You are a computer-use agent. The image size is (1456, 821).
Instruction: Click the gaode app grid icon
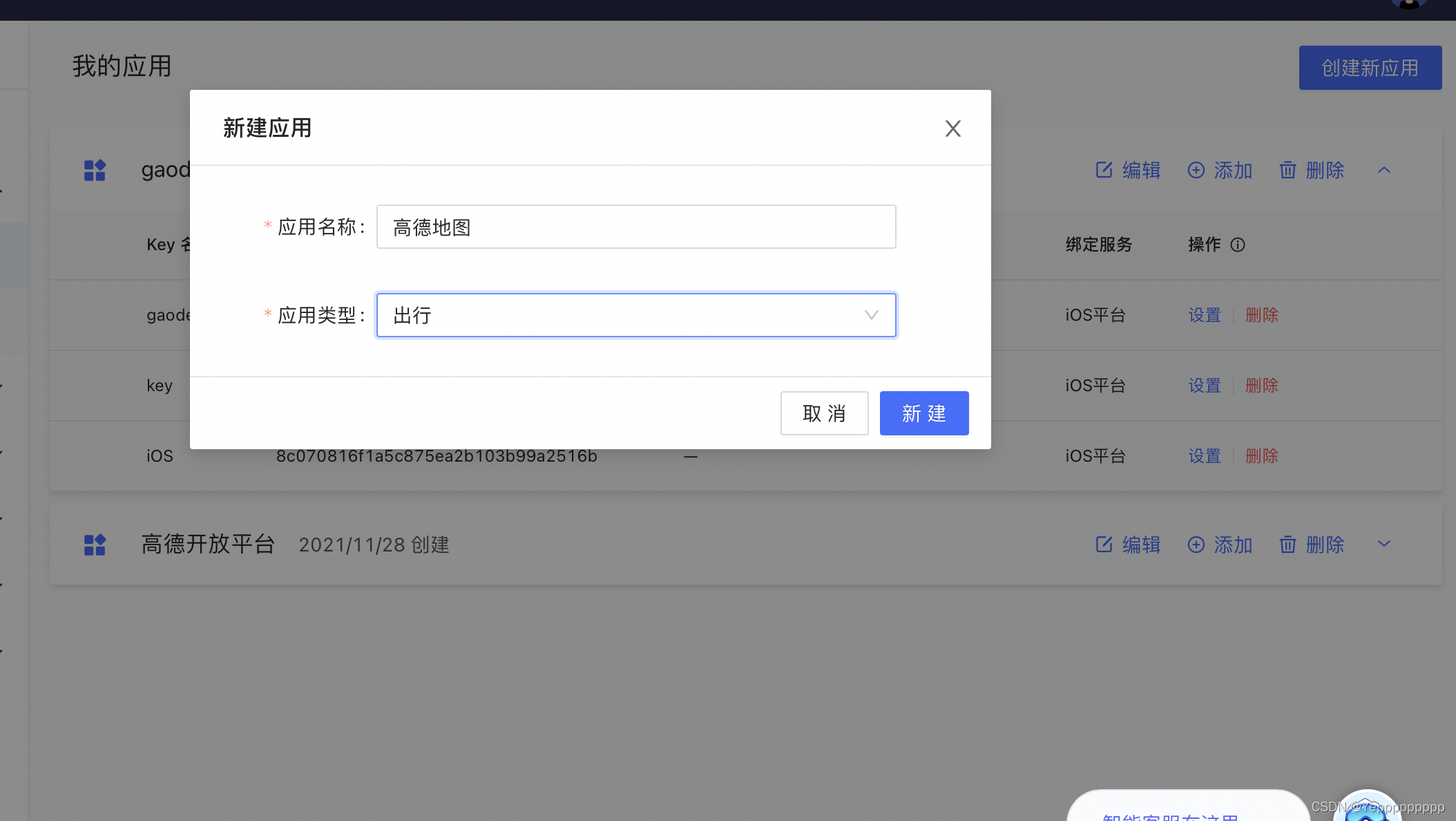point(95,170)
